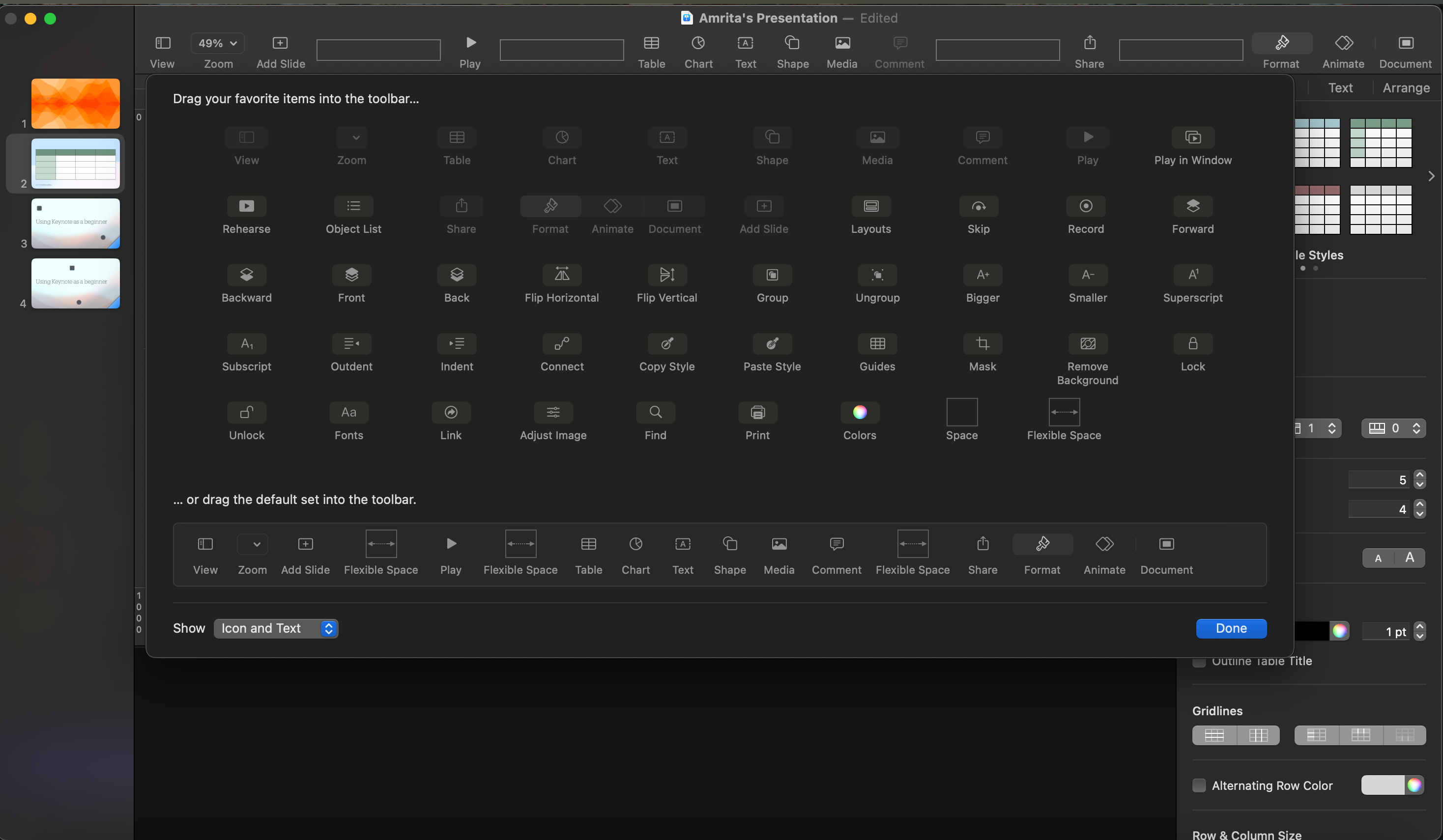1443x840 pixels.
Task: Toggle gridlines style option left
Action: pos(1214,735)
